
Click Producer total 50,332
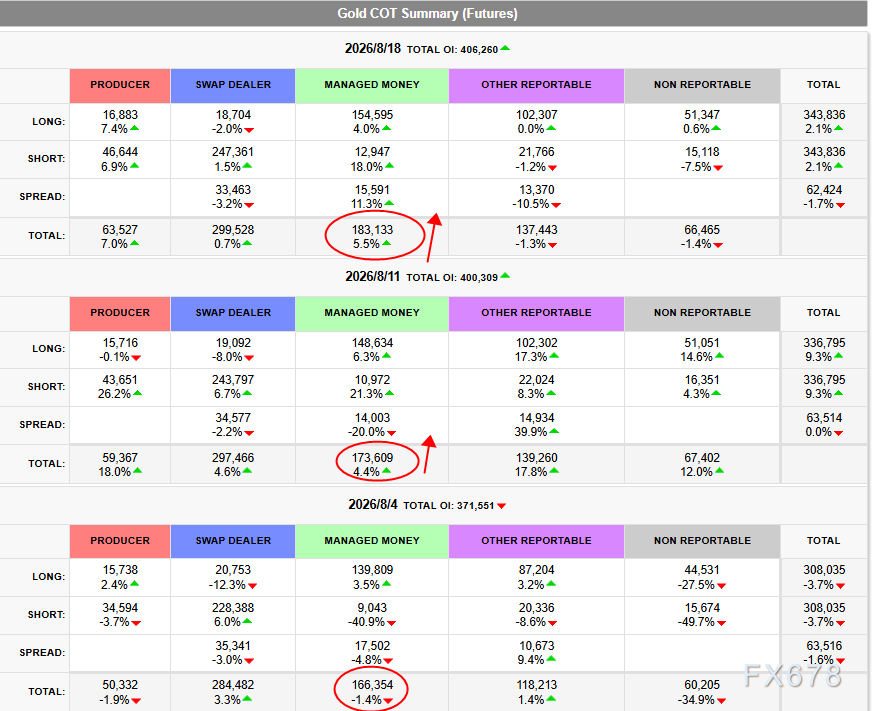[120, 685]
